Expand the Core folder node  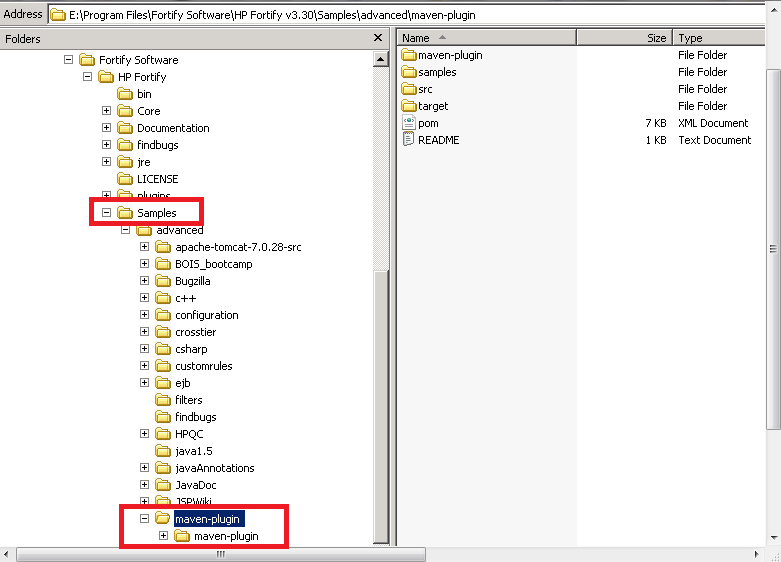(x=106, y=111)
